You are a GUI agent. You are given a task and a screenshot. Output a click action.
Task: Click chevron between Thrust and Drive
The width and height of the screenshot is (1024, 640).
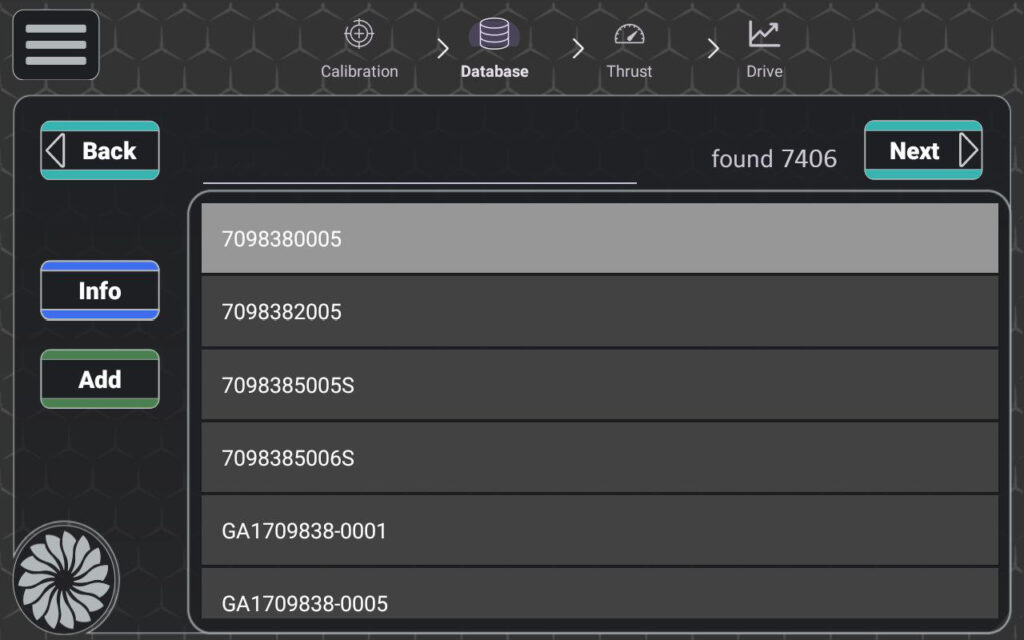coord(712,49)
